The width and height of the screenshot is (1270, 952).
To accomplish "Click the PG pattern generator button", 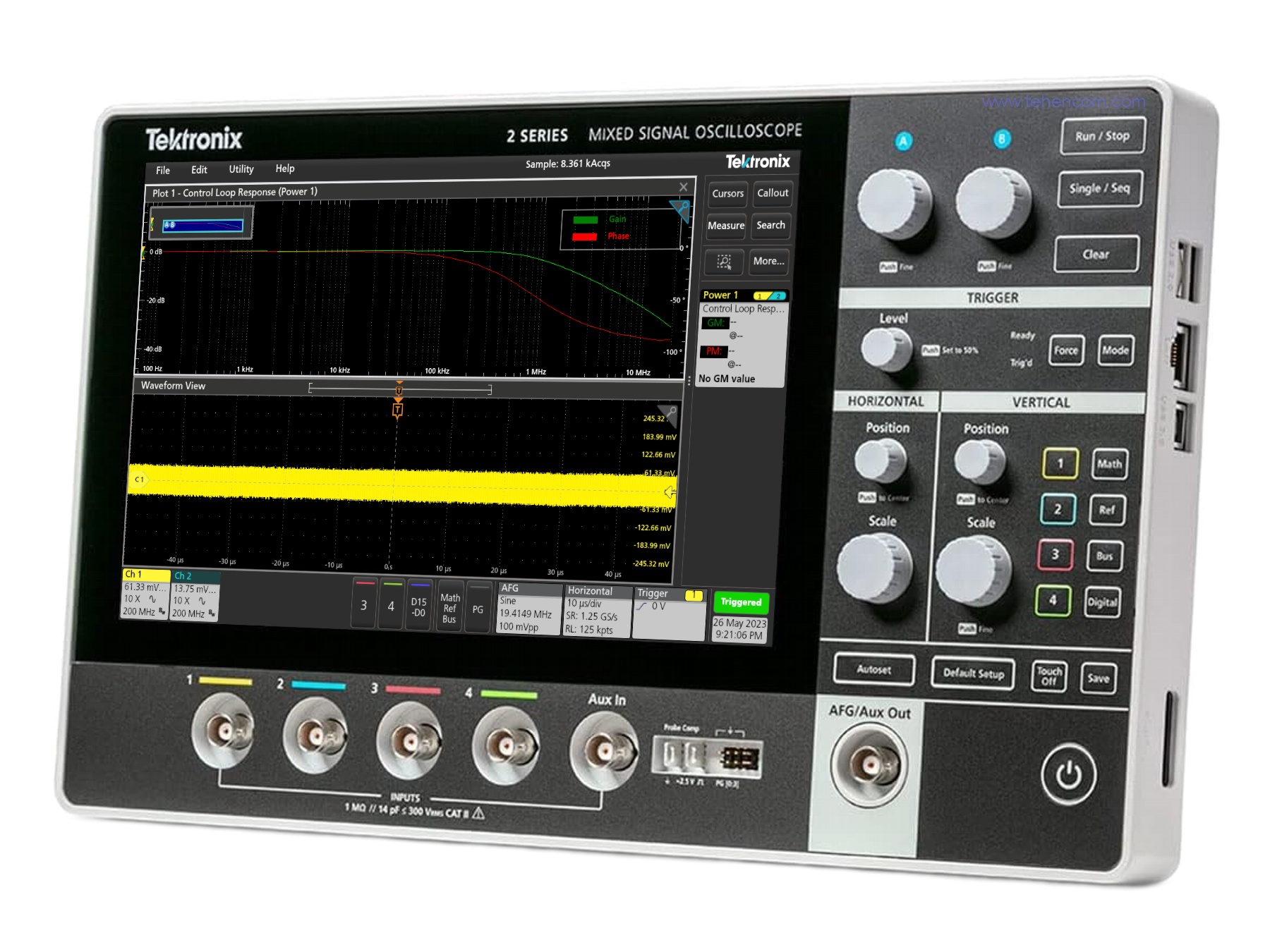I will (x=478, y=609).
